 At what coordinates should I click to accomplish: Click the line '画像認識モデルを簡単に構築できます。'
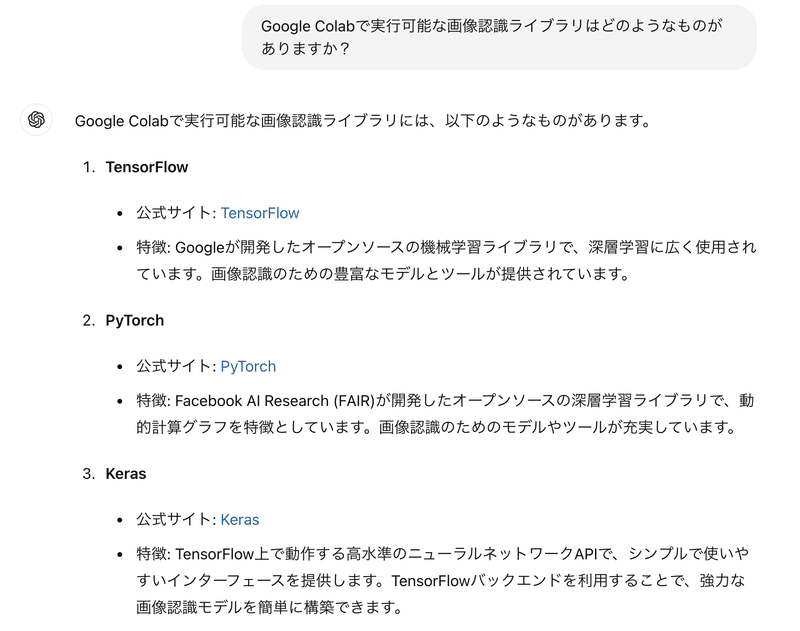click(x=269, y=608)
